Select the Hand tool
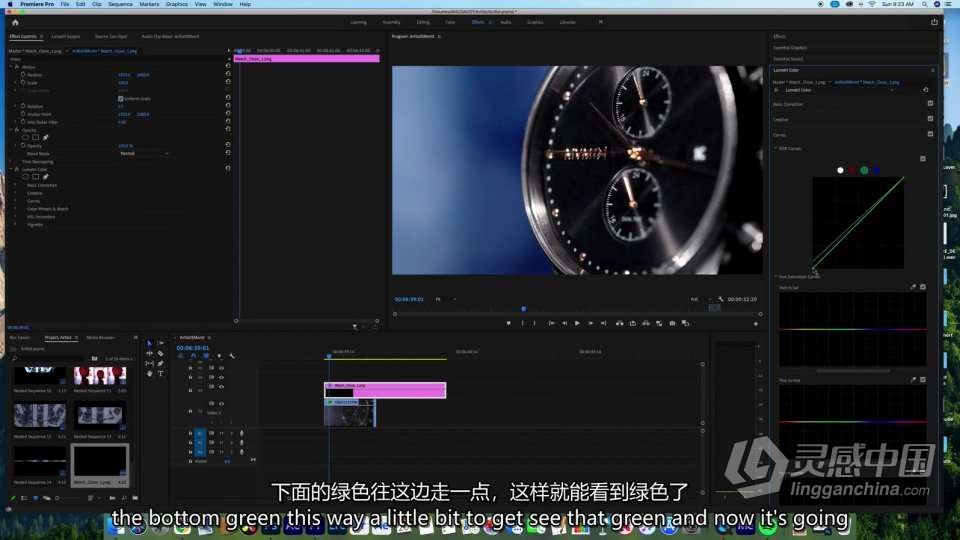The width and height of the screenshot is (960, 540). click(x=149, y=373)
